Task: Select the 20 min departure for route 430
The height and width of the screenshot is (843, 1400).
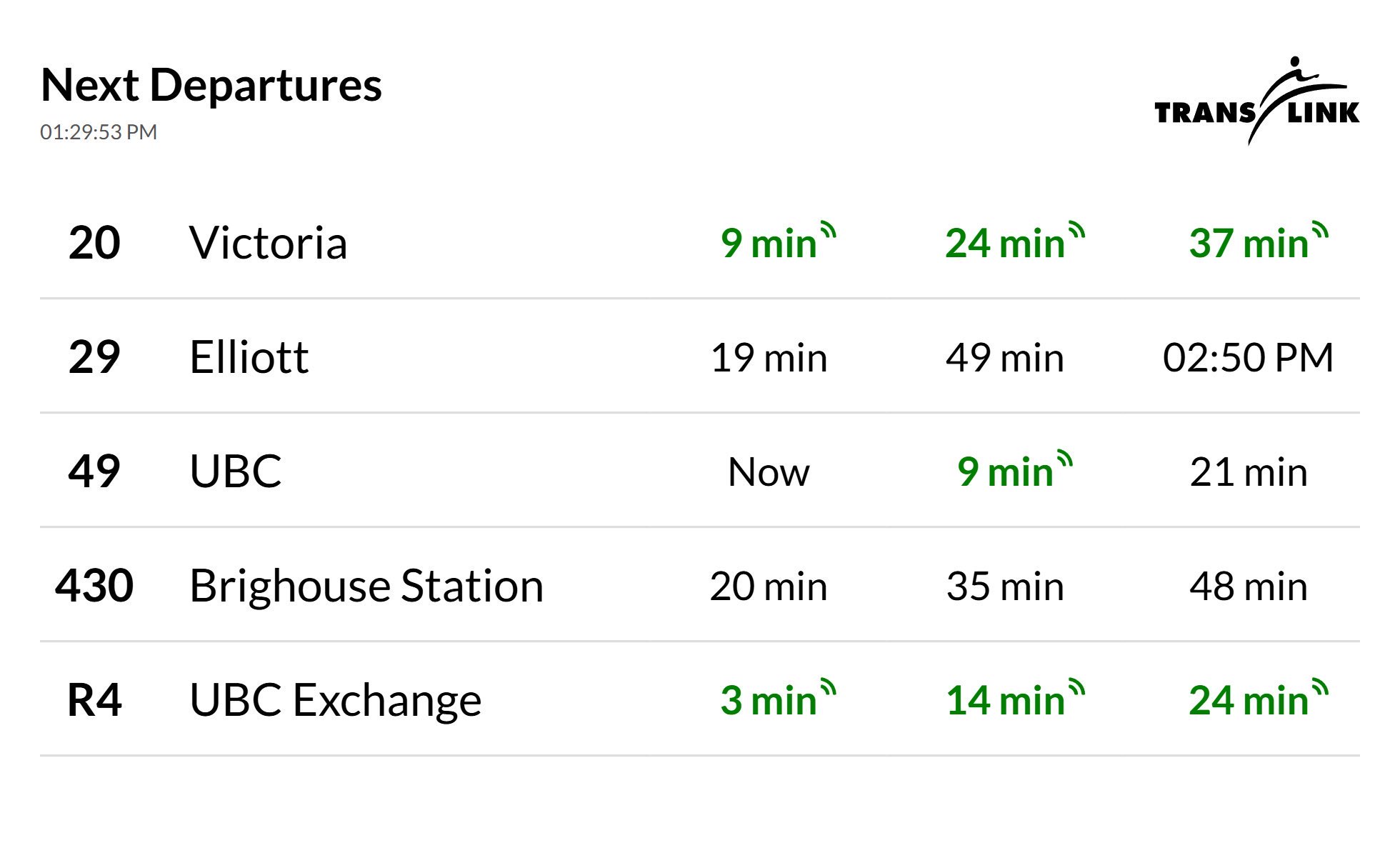Action: tap(769, 586)
